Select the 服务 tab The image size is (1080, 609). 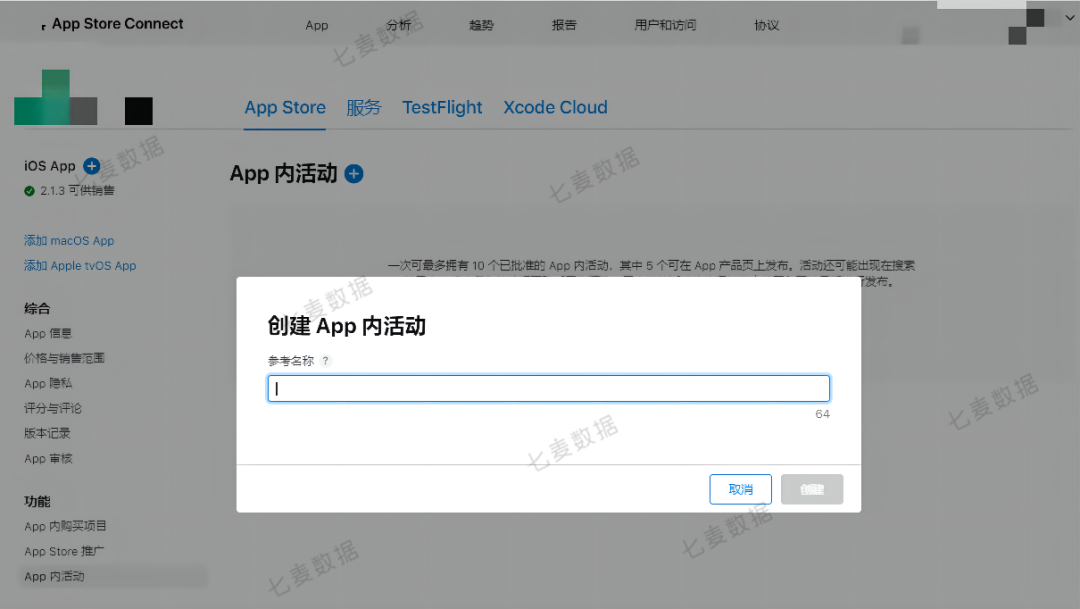[x=364, y=108]
